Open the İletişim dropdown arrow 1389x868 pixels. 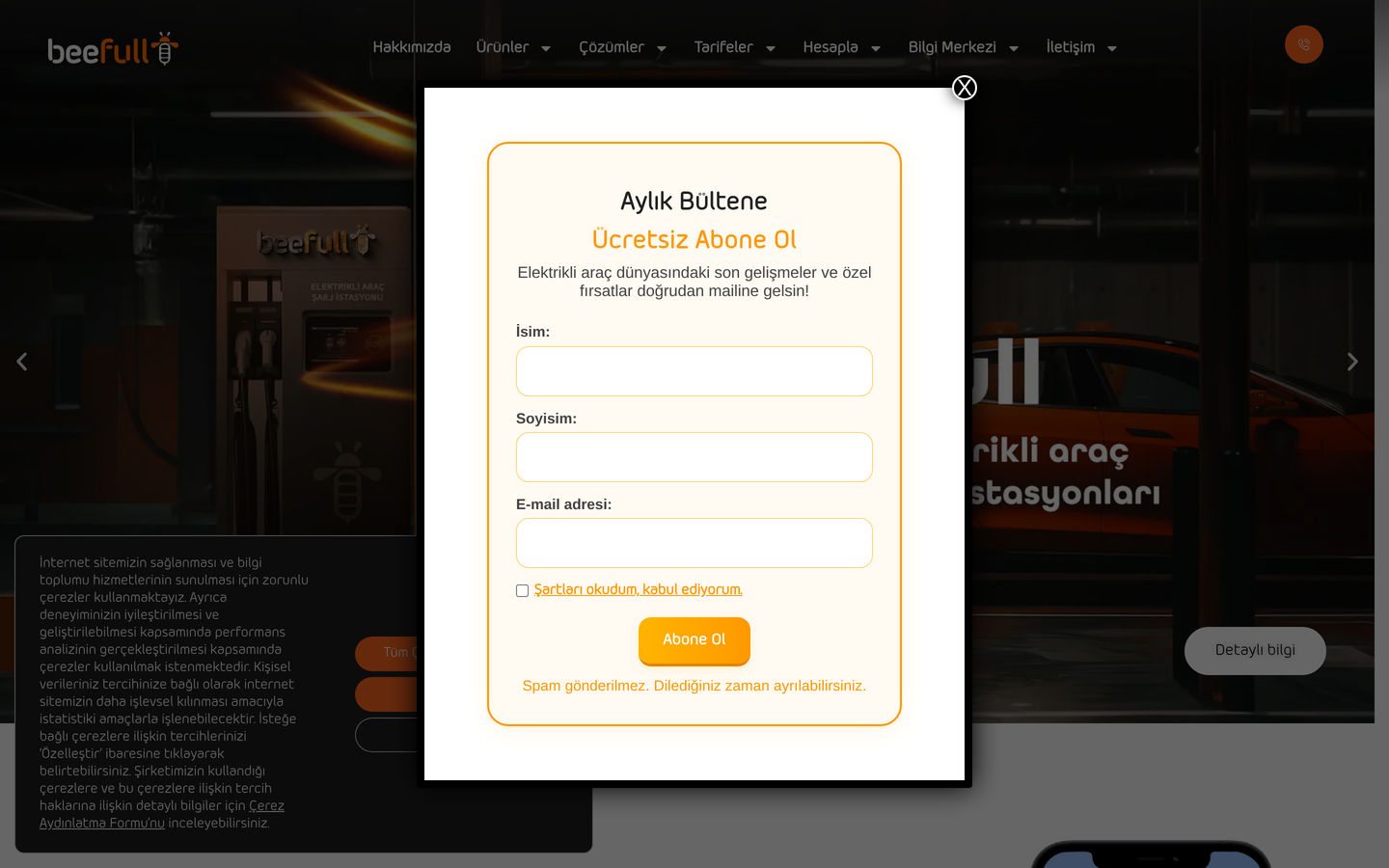(x=1112, y=48)
